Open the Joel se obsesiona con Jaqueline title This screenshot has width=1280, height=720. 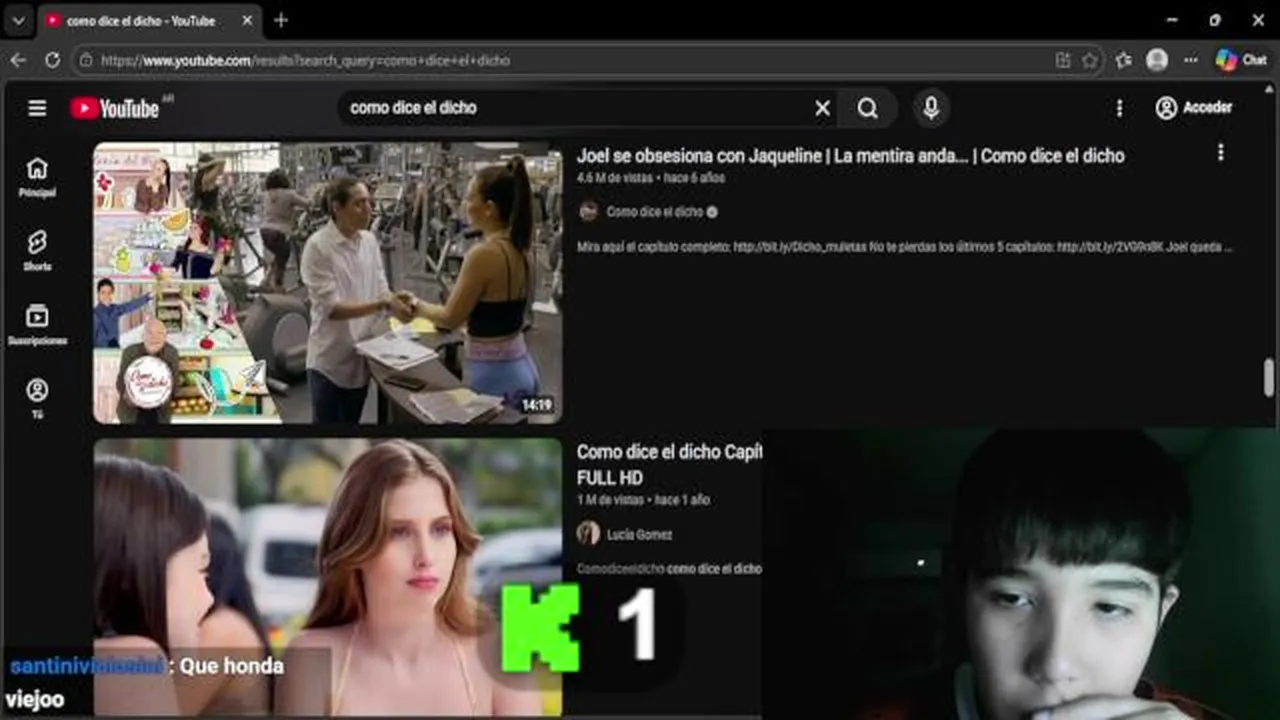point(850,155)
